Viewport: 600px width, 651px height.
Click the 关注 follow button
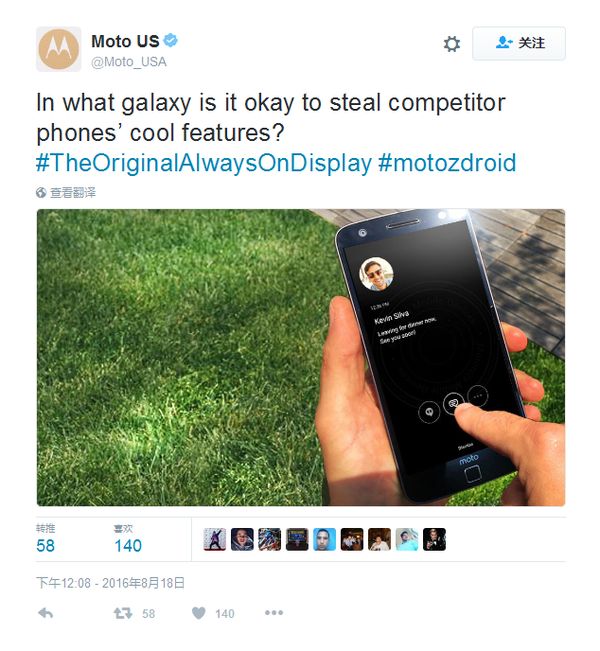pyautogui.click(x=519, y=43)
